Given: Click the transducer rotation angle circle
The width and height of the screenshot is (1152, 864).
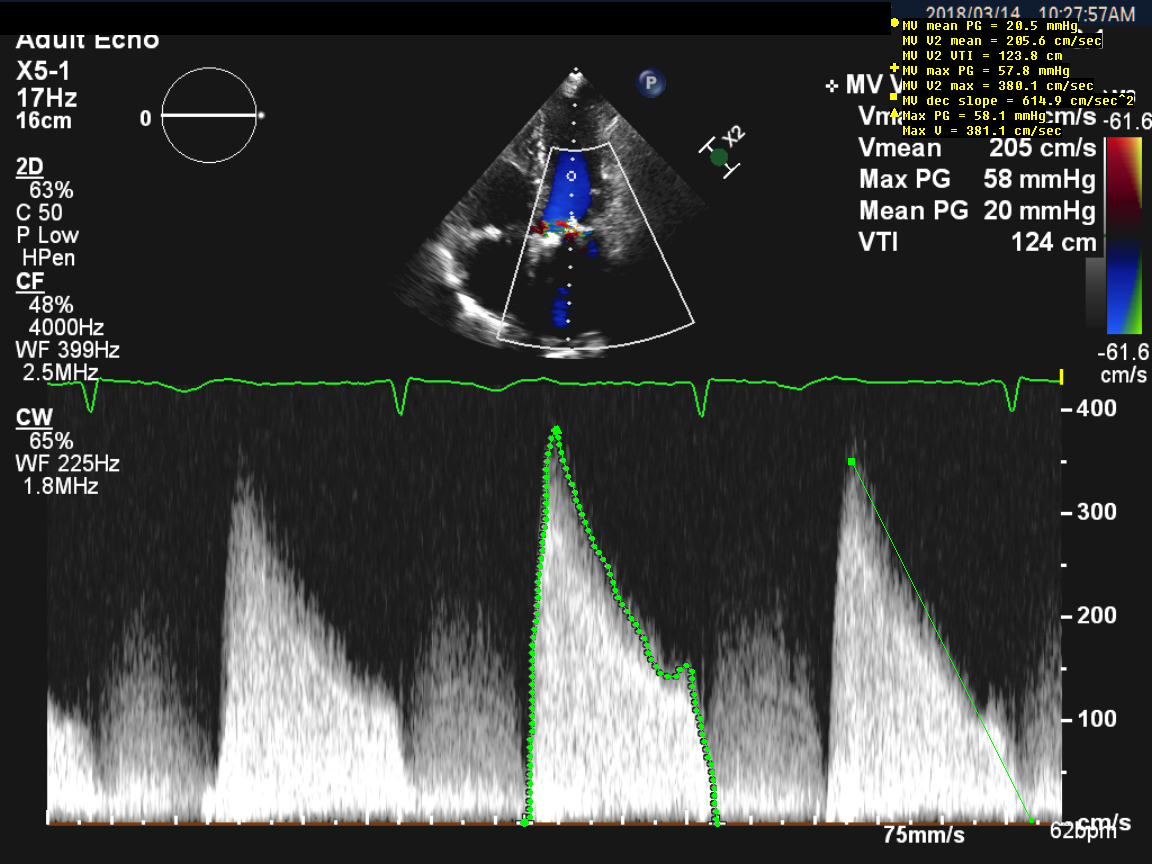Looking at the screenshot, I should [x=209, y=115].
